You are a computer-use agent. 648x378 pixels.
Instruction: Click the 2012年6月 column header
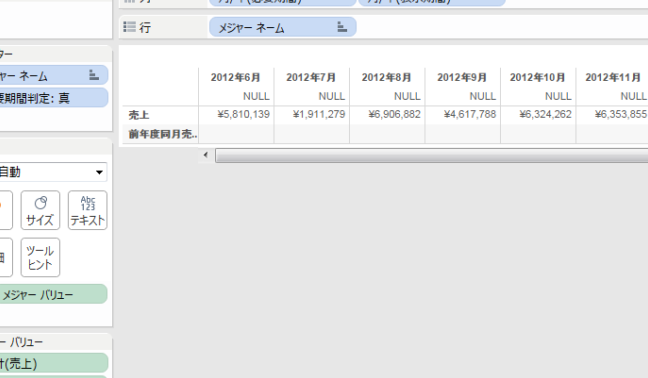pyautogui.click(x=236, y=77)
